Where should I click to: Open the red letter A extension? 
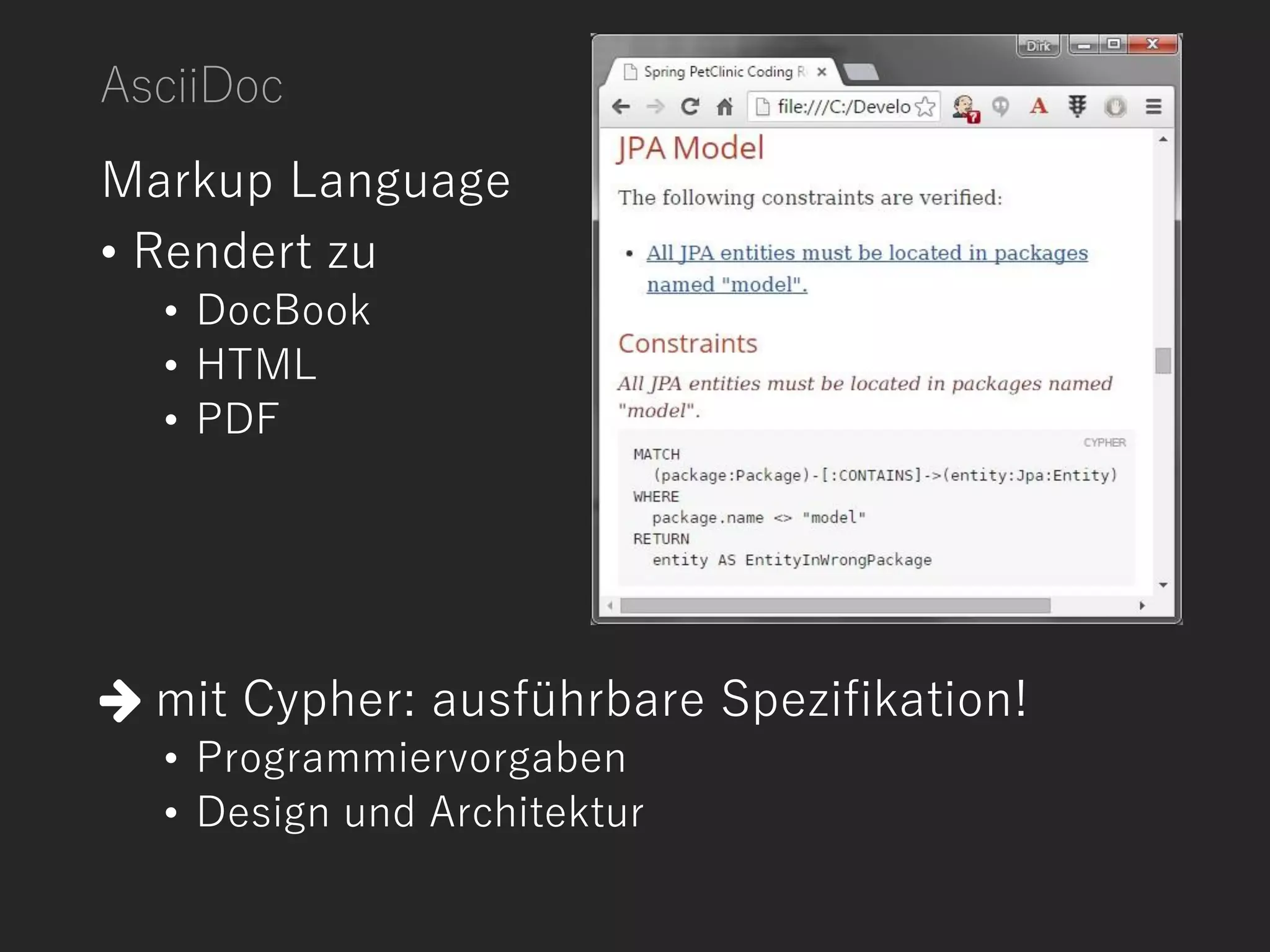click(1039, 106)
